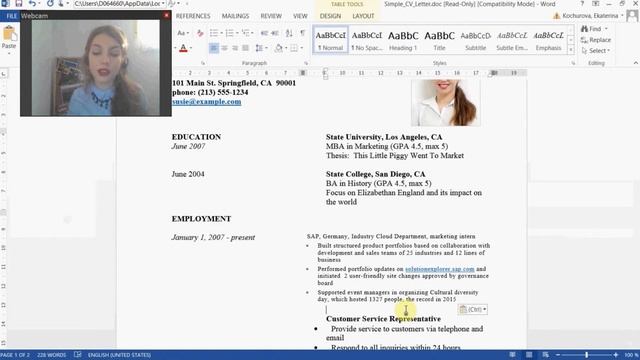This screenshot has width=640, height=360.
Task: Expand the Styles gallery More arrow
Action: pos(571,50)
